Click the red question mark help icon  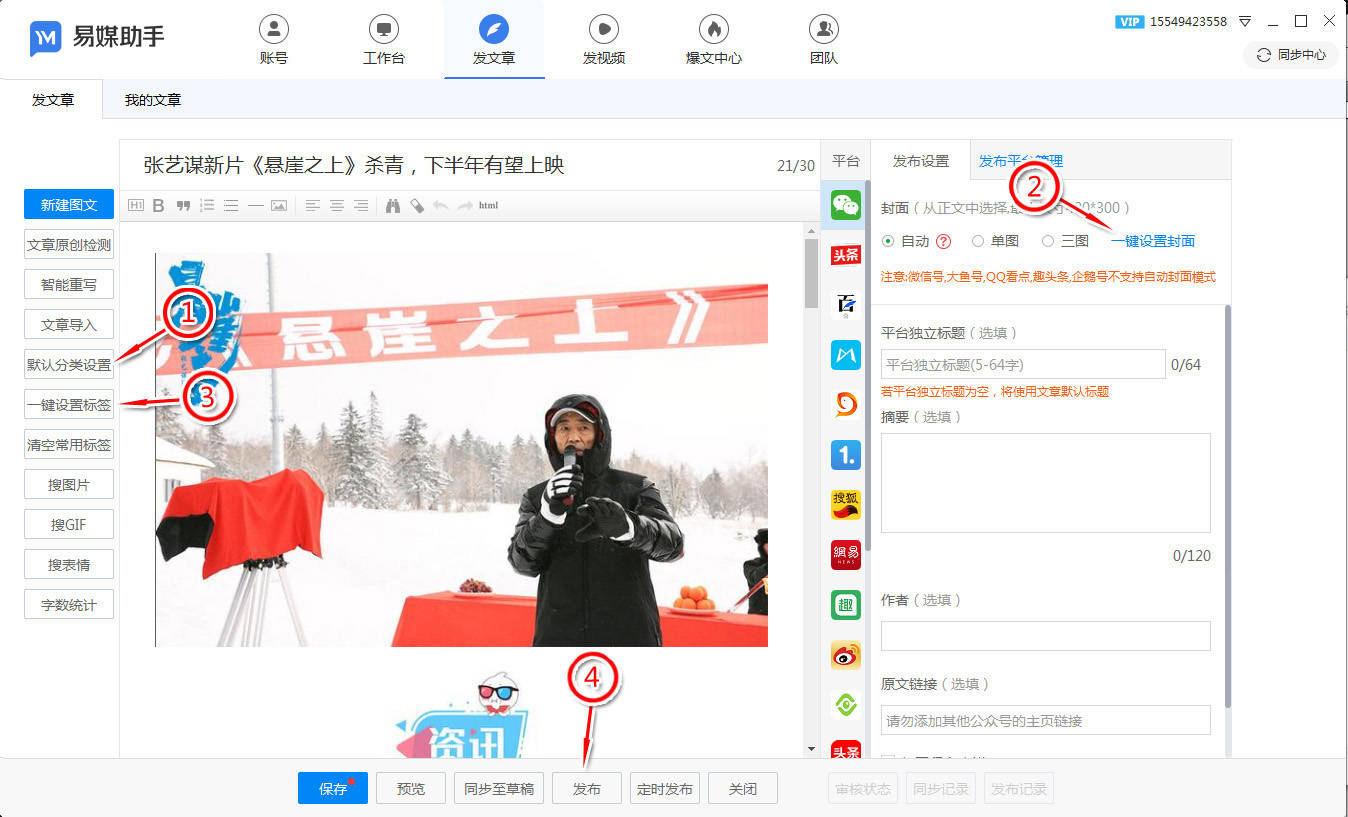[944, 241]
